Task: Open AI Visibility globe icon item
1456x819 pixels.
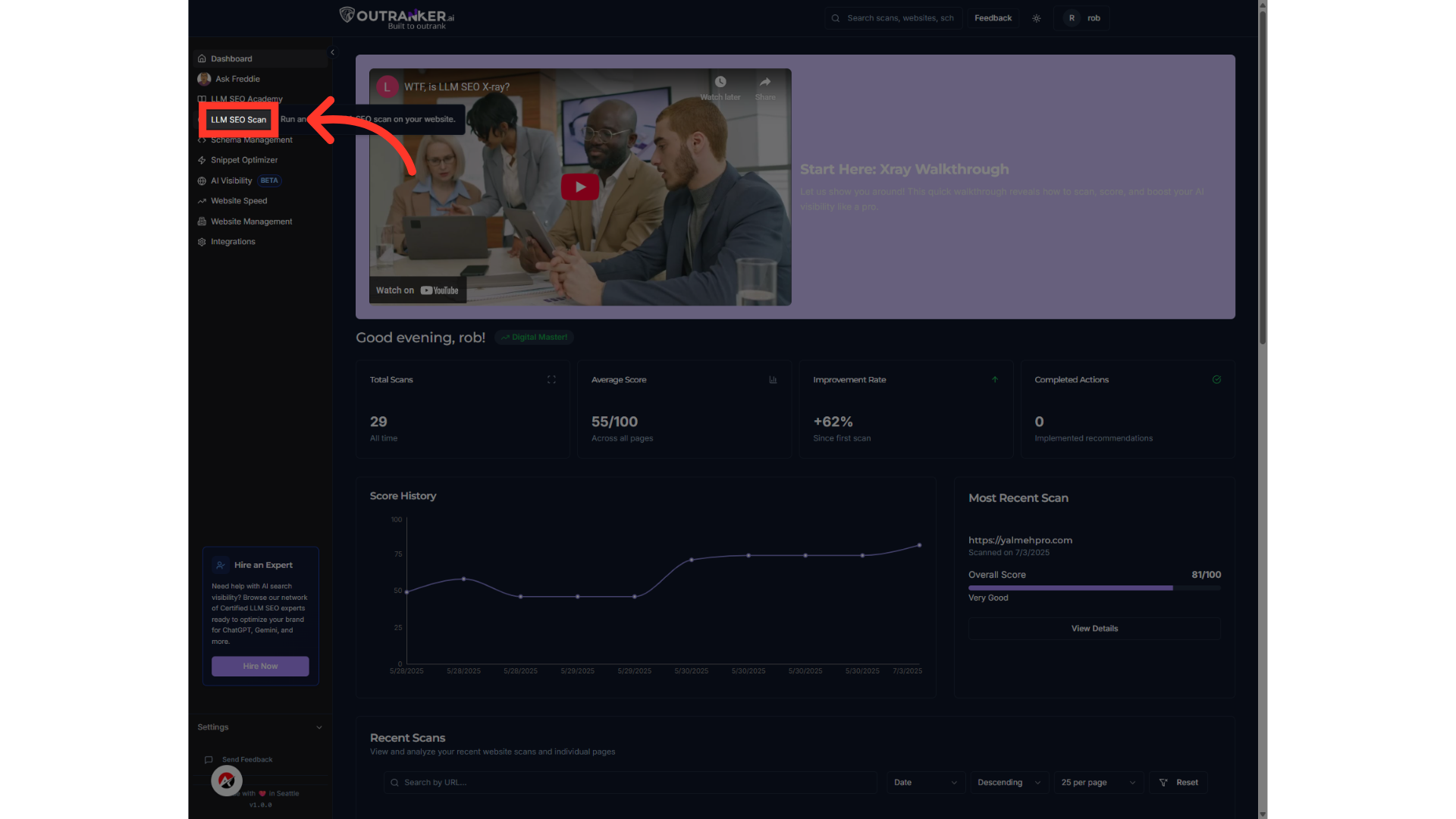Action: (x=202, y=180)
